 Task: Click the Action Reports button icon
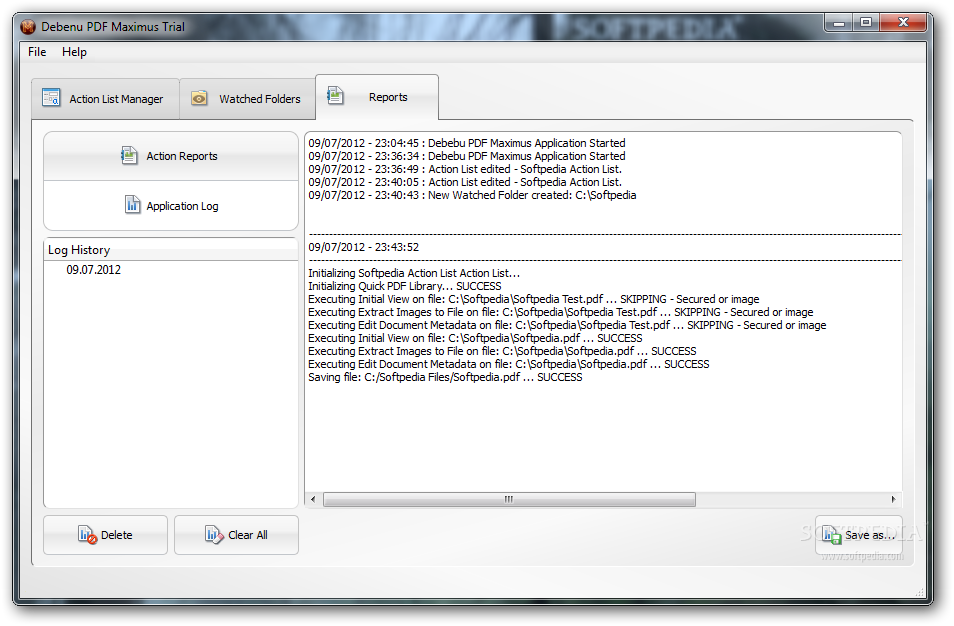tap(129, 156)
